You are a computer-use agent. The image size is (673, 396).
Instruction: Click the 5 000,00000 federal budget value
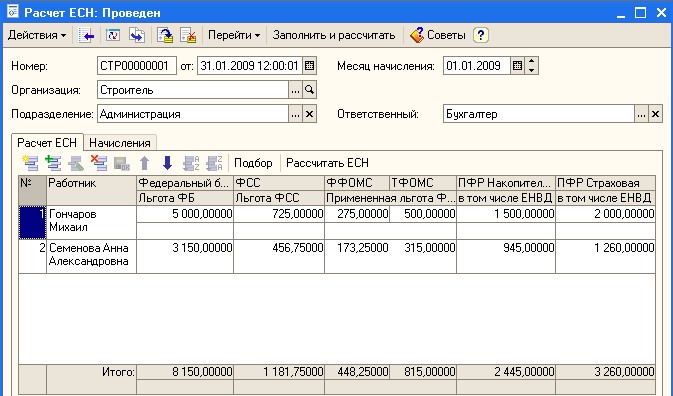pos(185,214)
